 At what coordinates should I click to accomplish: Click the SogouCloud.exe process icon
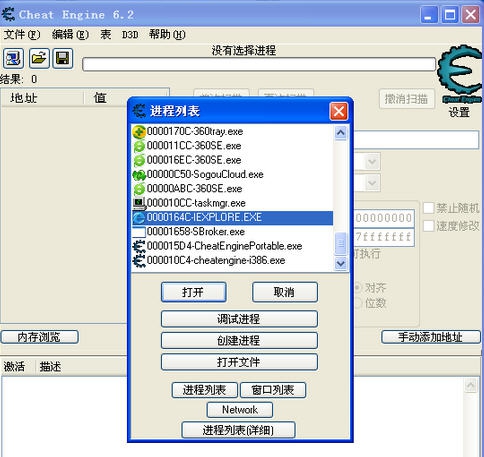tap(139, 175)
